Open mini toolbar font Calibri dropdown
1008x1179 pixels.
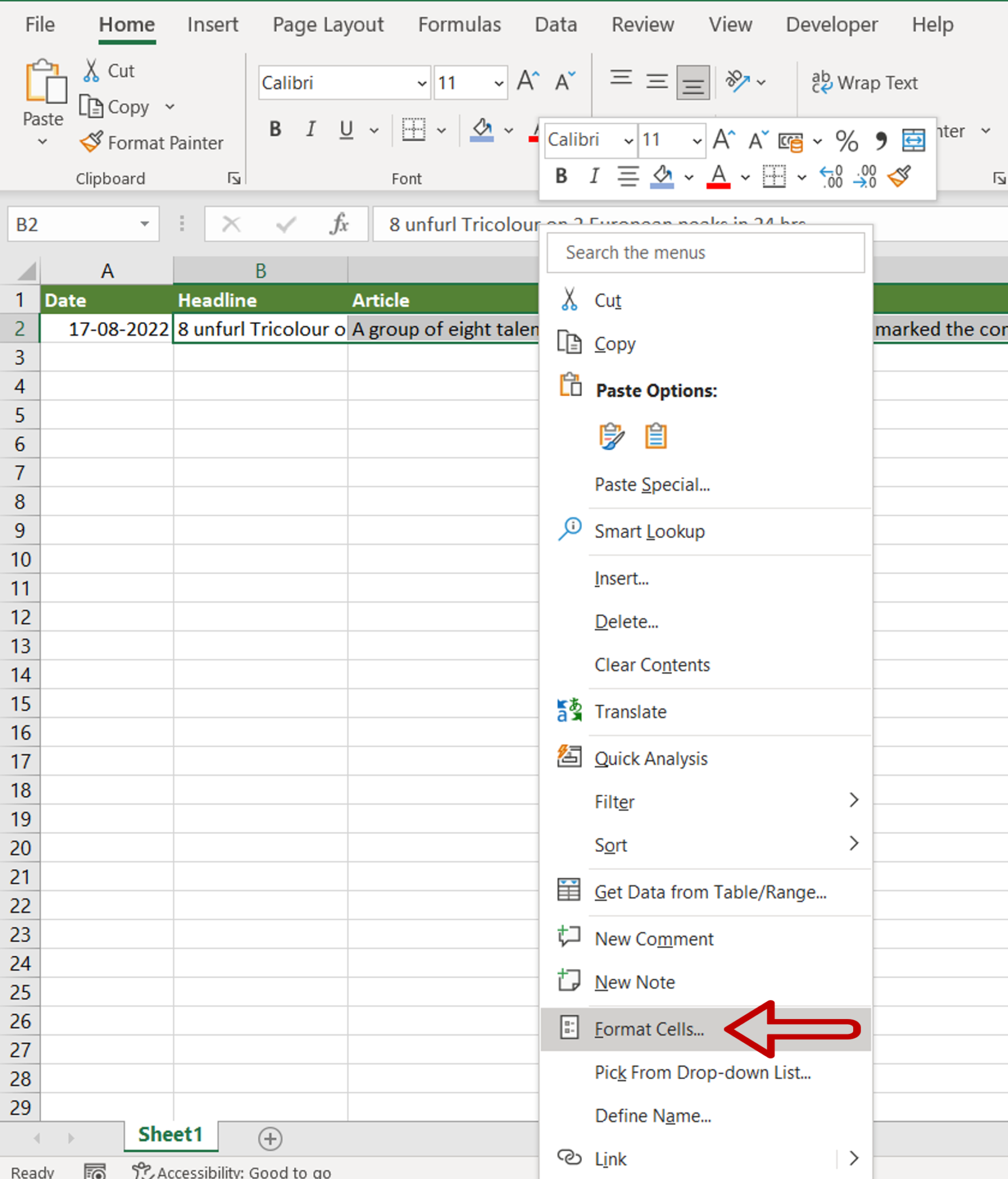[628, 140]
